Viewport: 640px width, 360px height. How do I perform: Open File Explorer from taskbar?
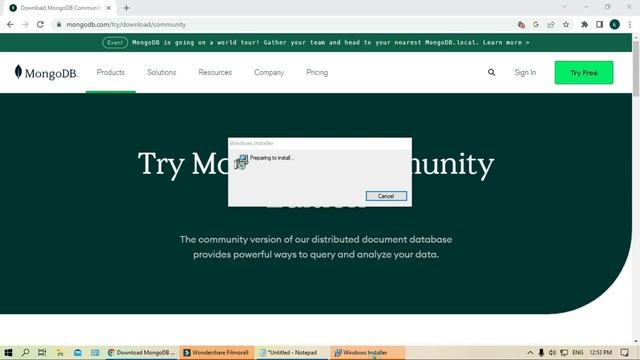[x=60, y=352]
